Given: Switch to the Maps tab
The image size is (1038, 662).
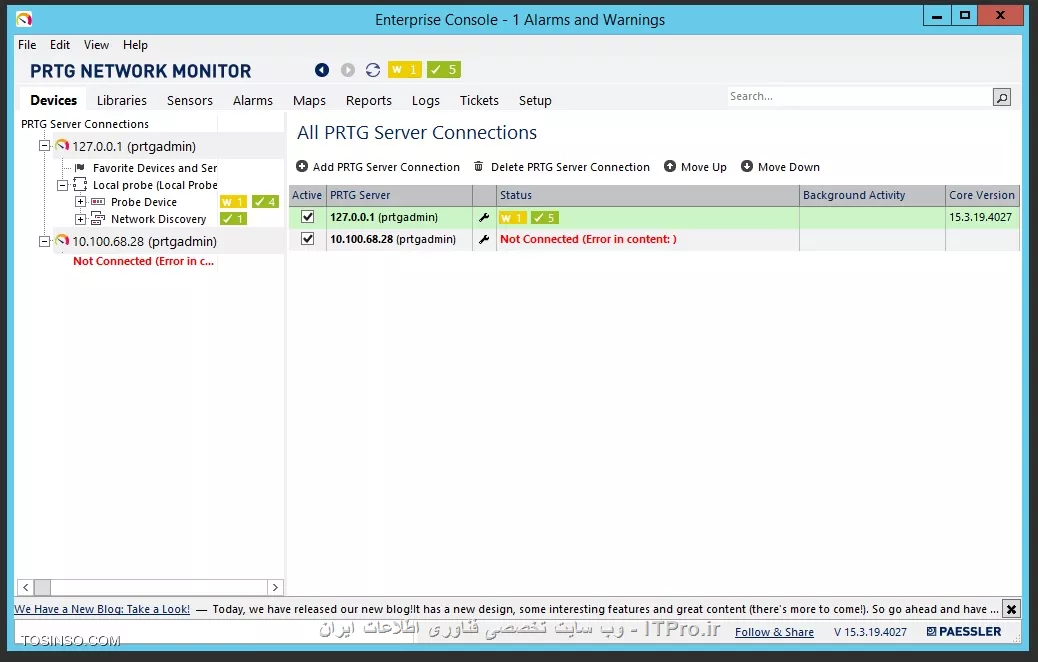Looking at the screenshot, I should (309, 101).
